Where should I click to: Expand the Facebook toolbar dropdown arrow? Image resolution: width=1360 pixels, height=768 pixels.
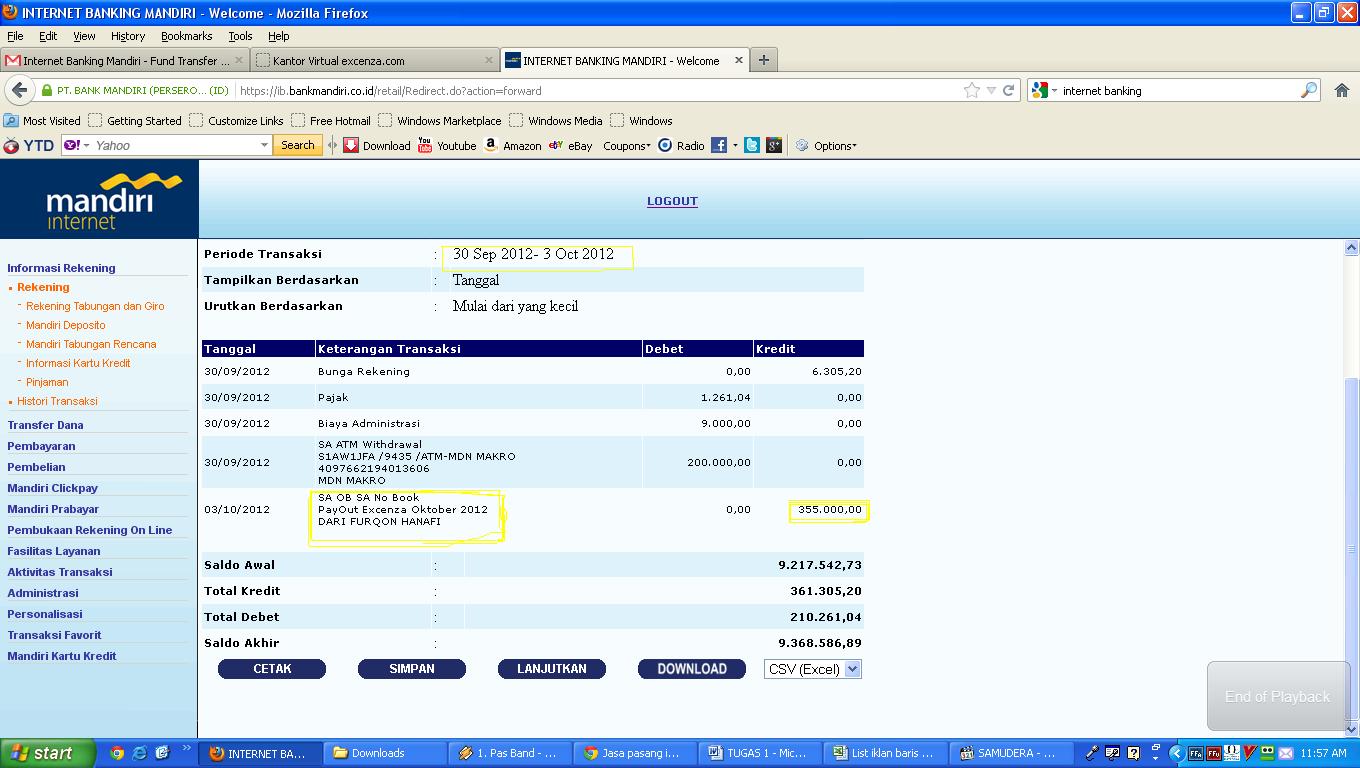(735, 145)
